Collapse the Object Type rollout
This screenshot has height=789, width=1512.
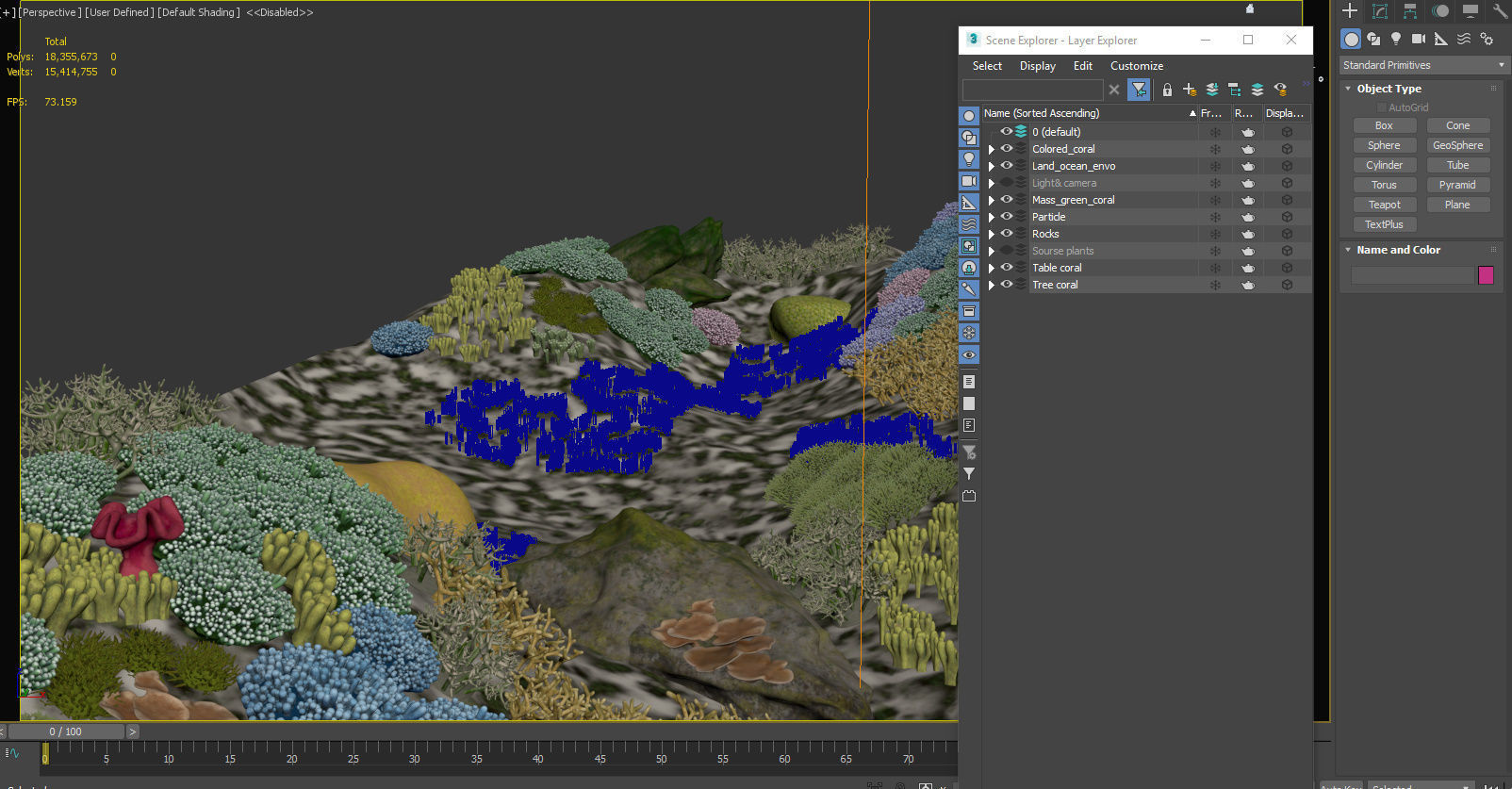[1348, 89]
